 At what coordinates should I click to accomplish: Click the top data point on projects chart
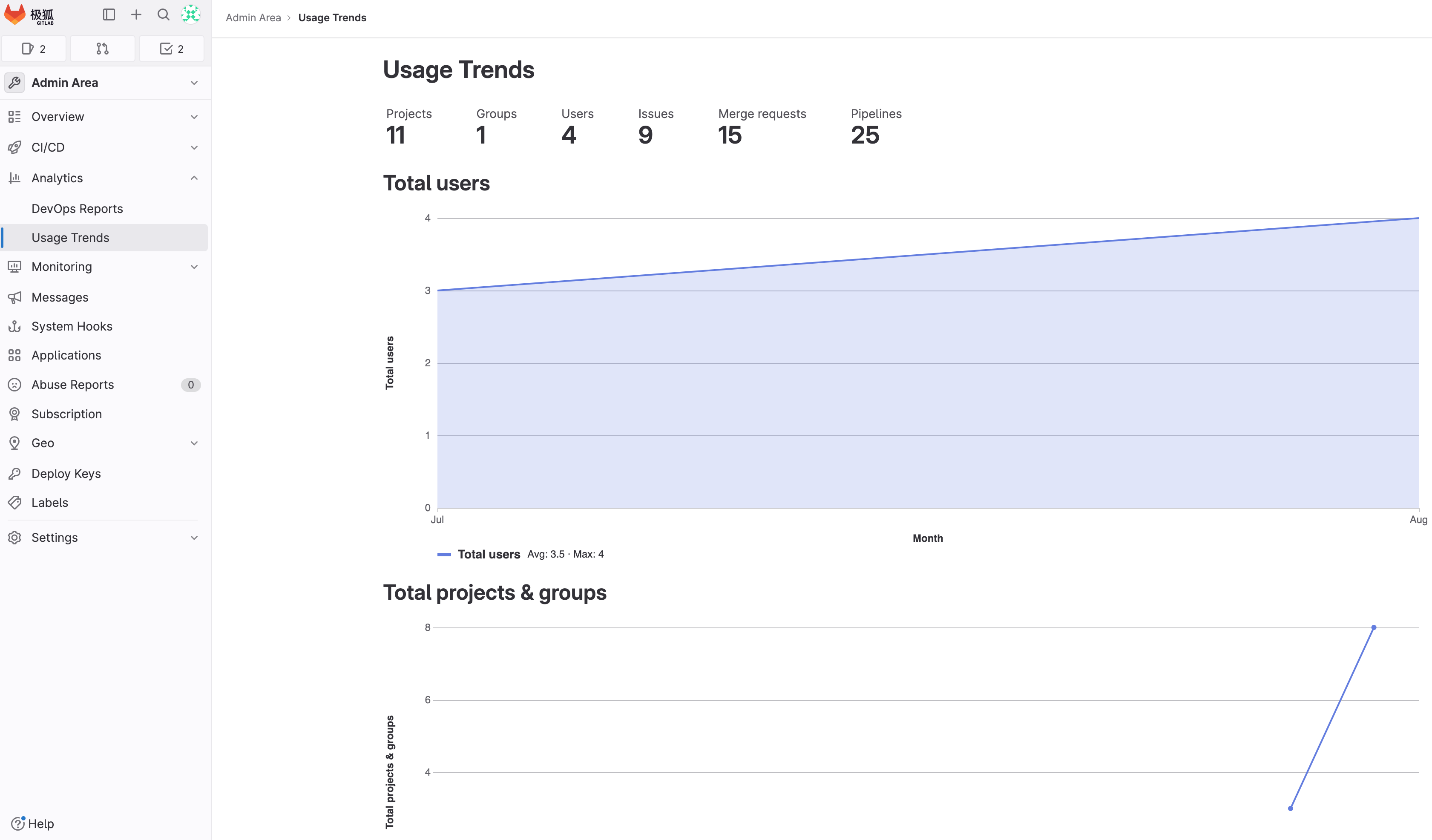pyautogui.click(x=1374, y=627)
